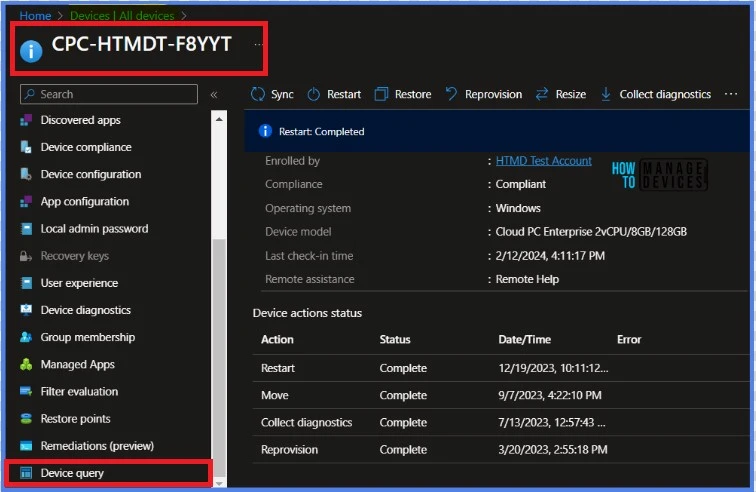
Task: Click the Date/Time column header
Action: tap(525, 340)
